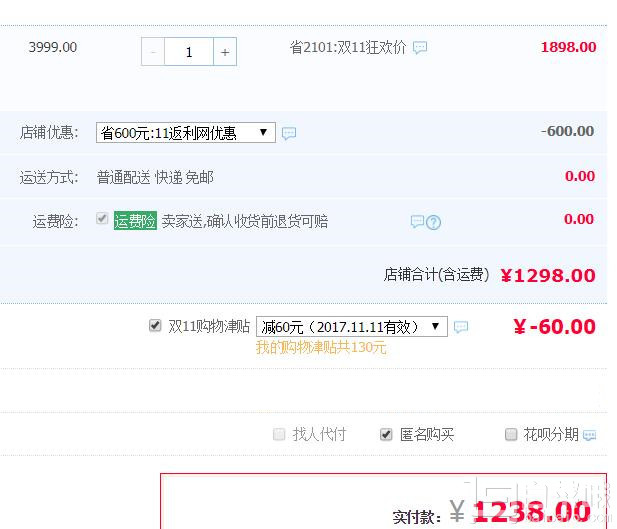Toggle the 运费险 checkbox
Image resolution: width=617 pixels, height=529 pixels.
(102, 218)
